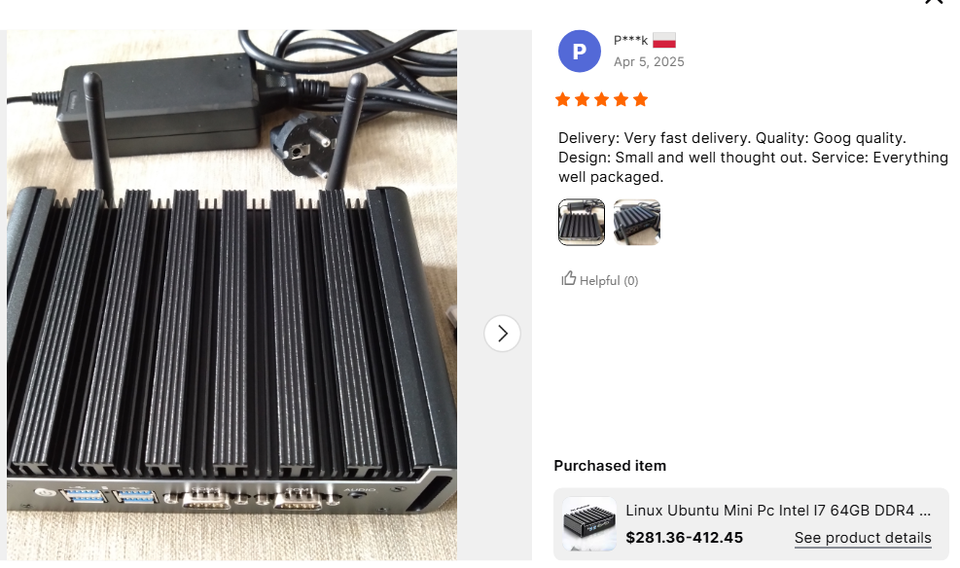
Task: Open See product details link
Action: (863, 537)
